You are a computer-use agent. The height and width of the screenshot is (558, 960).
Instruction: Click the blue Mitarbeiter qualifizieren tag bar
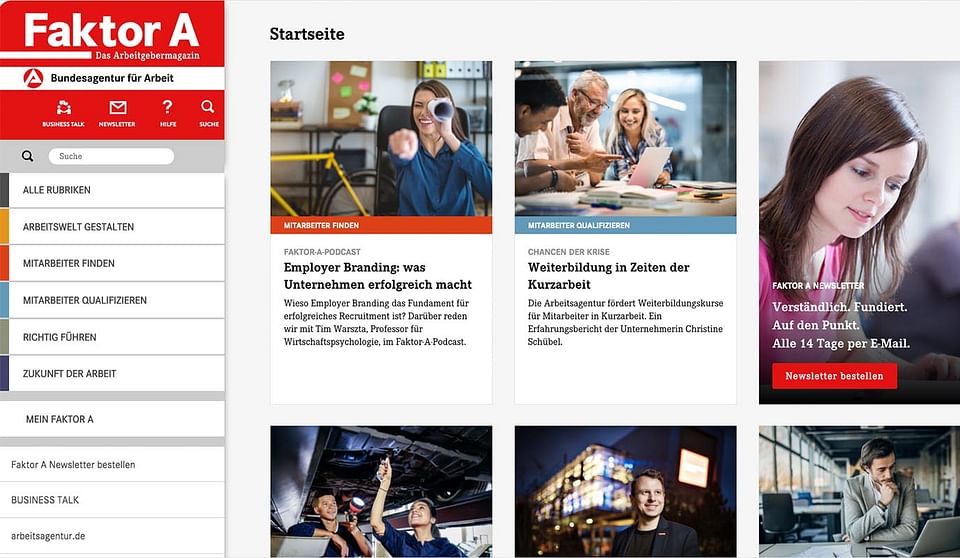click(625, 225)
